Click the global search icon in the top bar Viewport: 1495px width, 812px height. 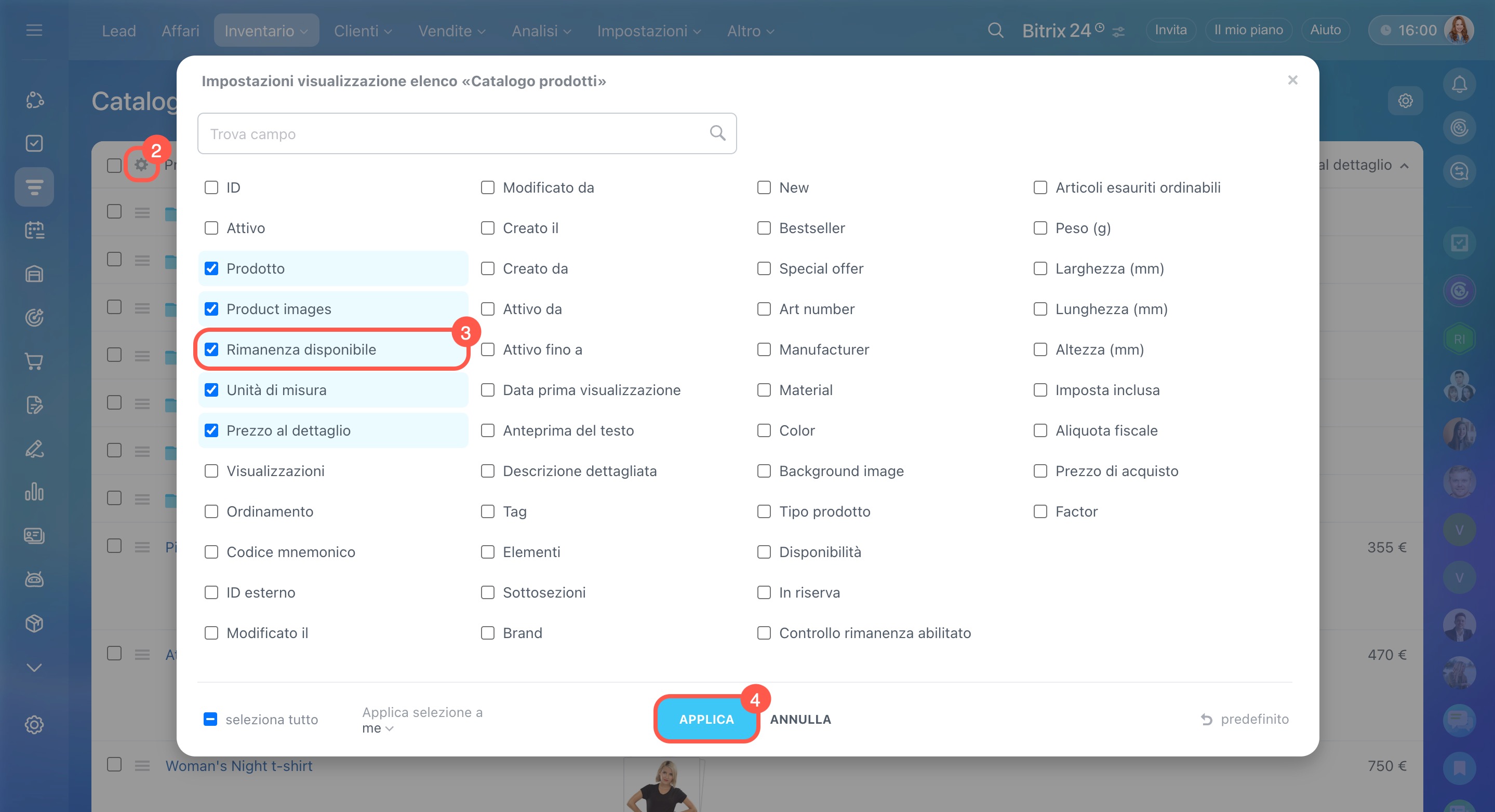[x=995, y=30]
